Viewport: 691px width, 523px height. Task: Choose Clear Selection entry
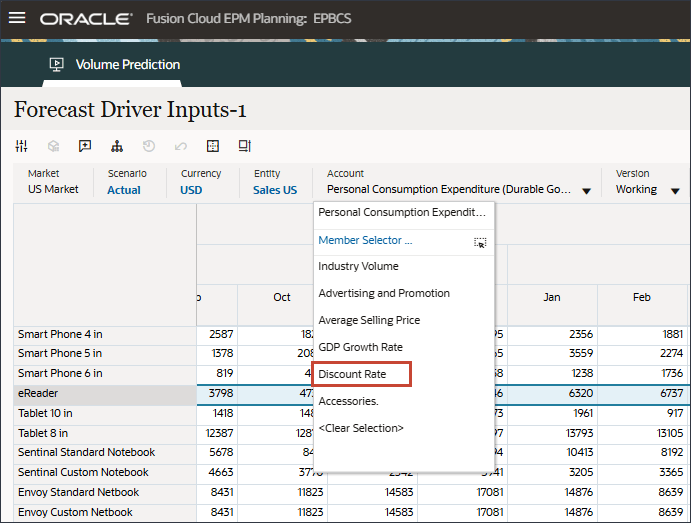point(361,428)
